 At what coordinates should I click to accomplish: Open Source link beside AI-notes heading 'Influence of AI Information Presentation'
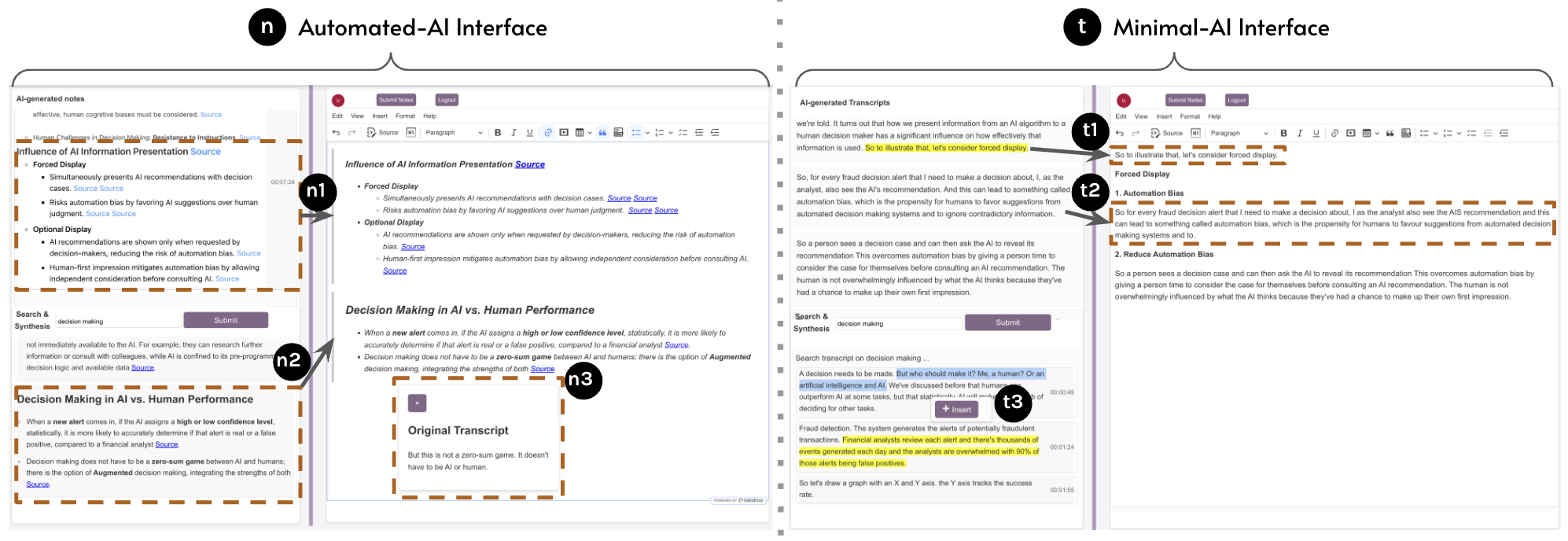click(x=205, y=152)
